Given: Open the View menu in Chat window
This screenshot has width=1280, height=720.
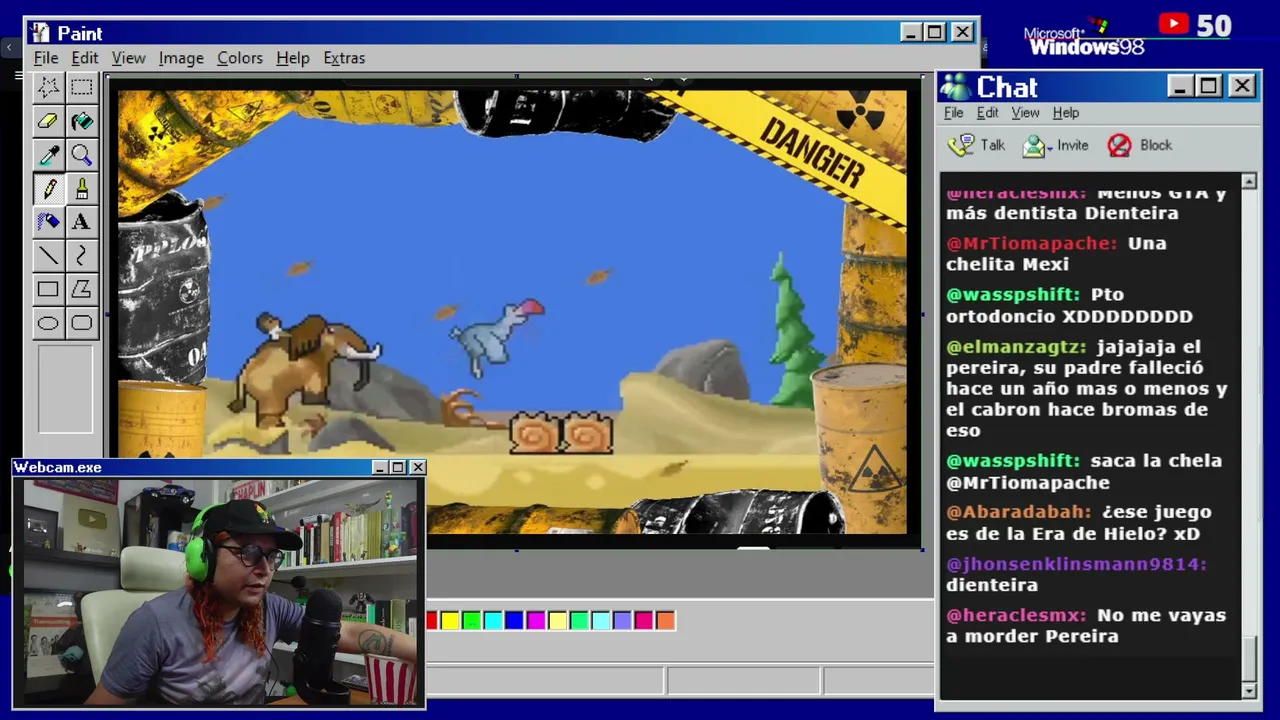Looking at the screenshot, I should click(x=1025, y=113).
